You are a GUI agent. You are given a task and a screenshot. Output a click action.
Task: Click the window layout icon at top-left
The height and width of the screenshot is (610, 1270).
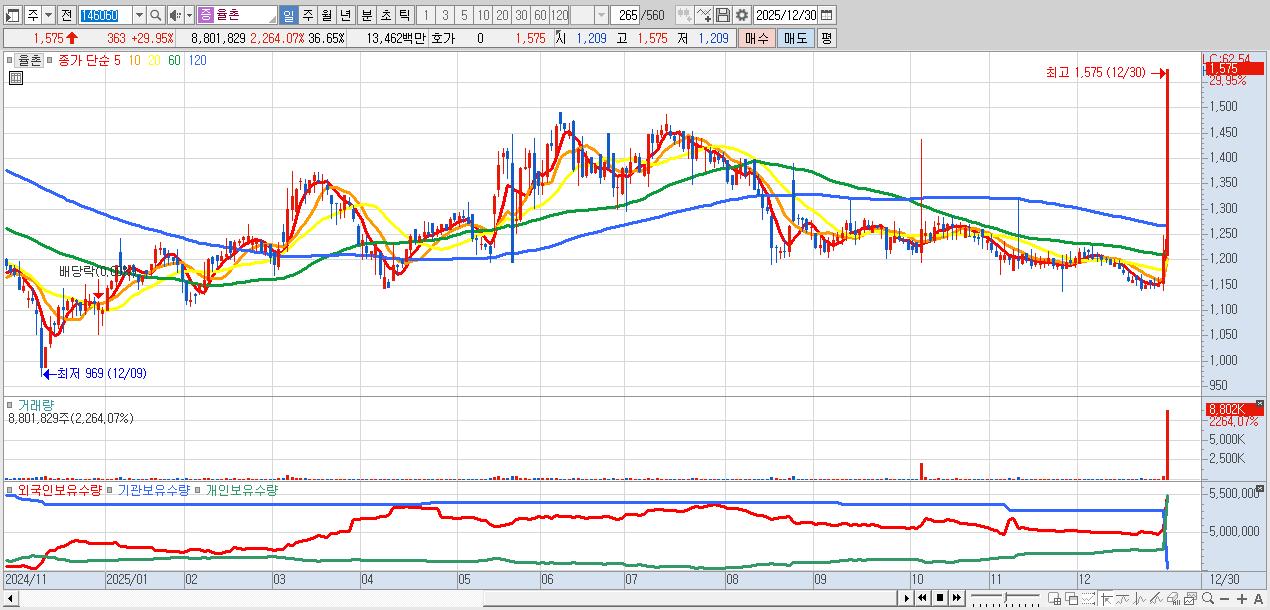click(x=12, y=15)
